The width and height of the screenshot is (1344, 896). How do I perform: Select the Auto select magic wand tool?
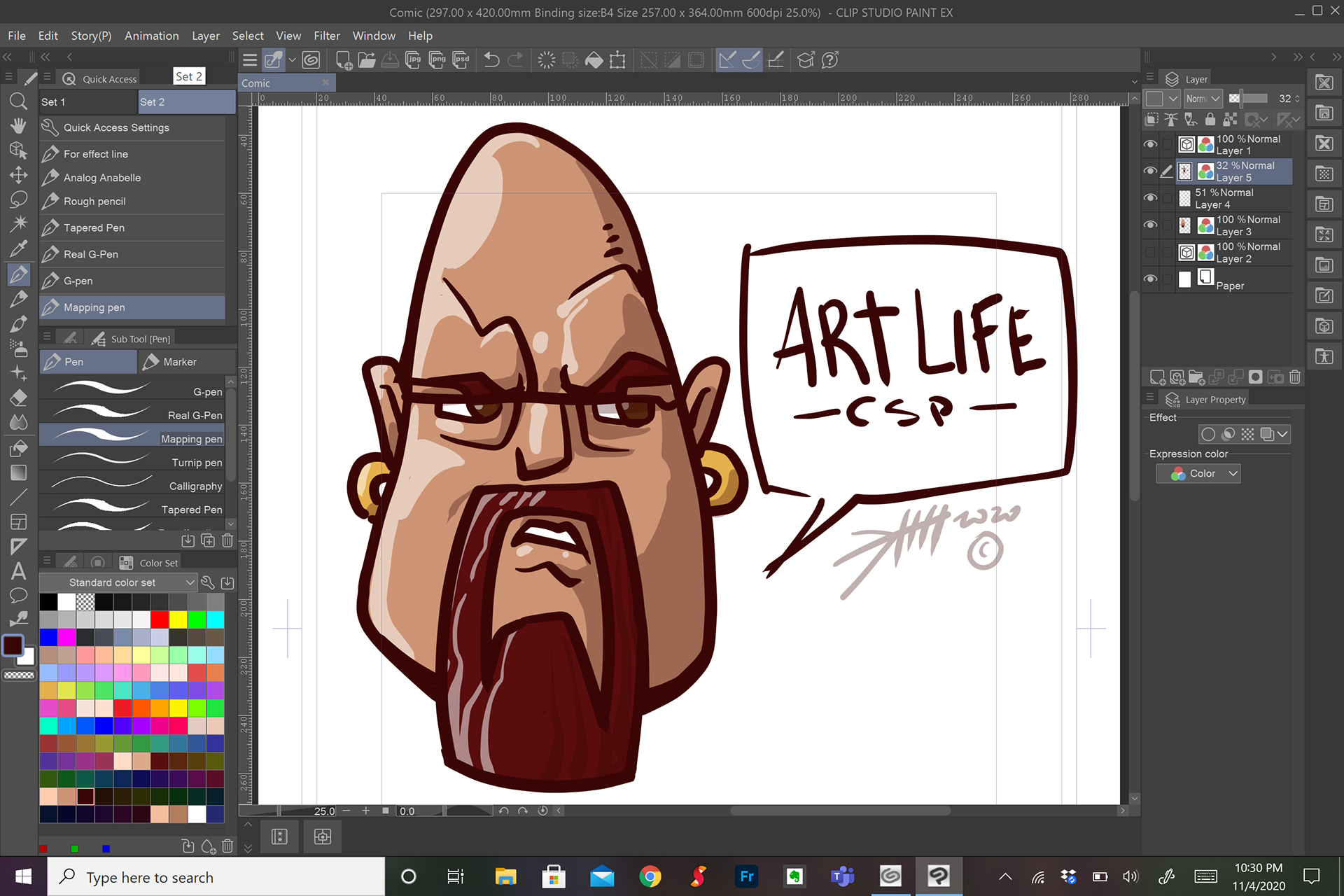coord(18,223)
